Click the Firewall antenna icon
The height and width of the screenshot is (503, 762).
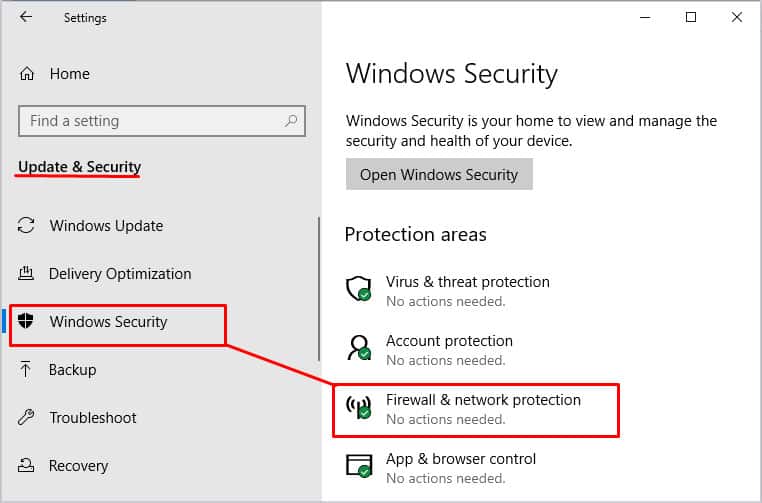(358, 407)
